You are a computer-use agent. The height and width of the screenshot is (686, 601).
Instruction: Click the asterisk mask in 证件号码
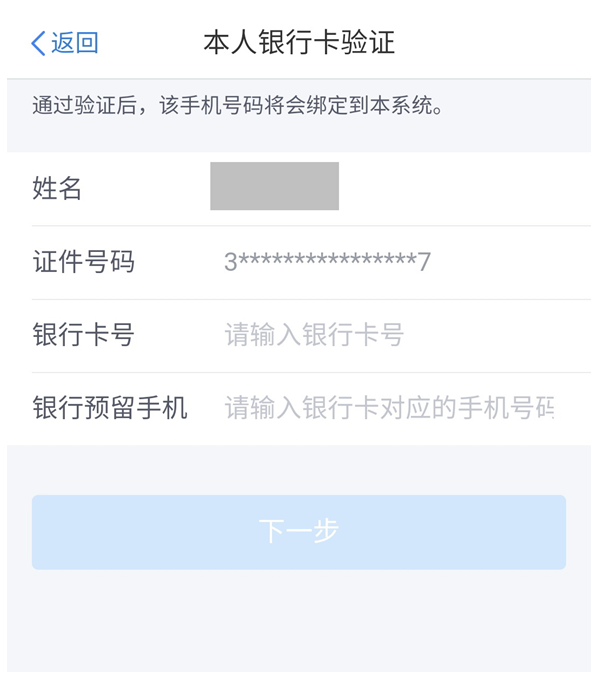click(x=327, y=259)
